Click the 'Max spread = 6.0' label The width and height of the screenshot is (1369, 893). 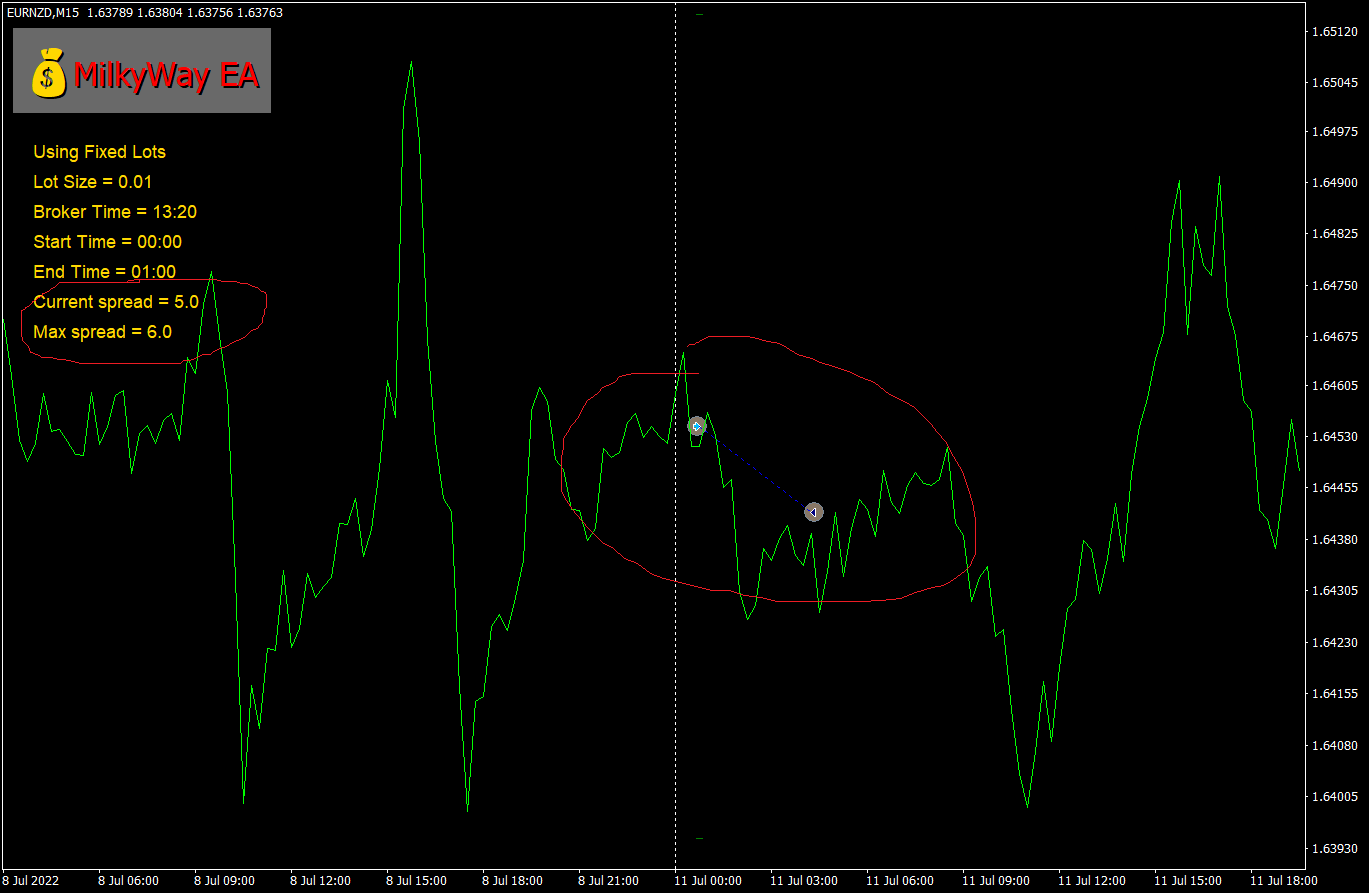103,332
